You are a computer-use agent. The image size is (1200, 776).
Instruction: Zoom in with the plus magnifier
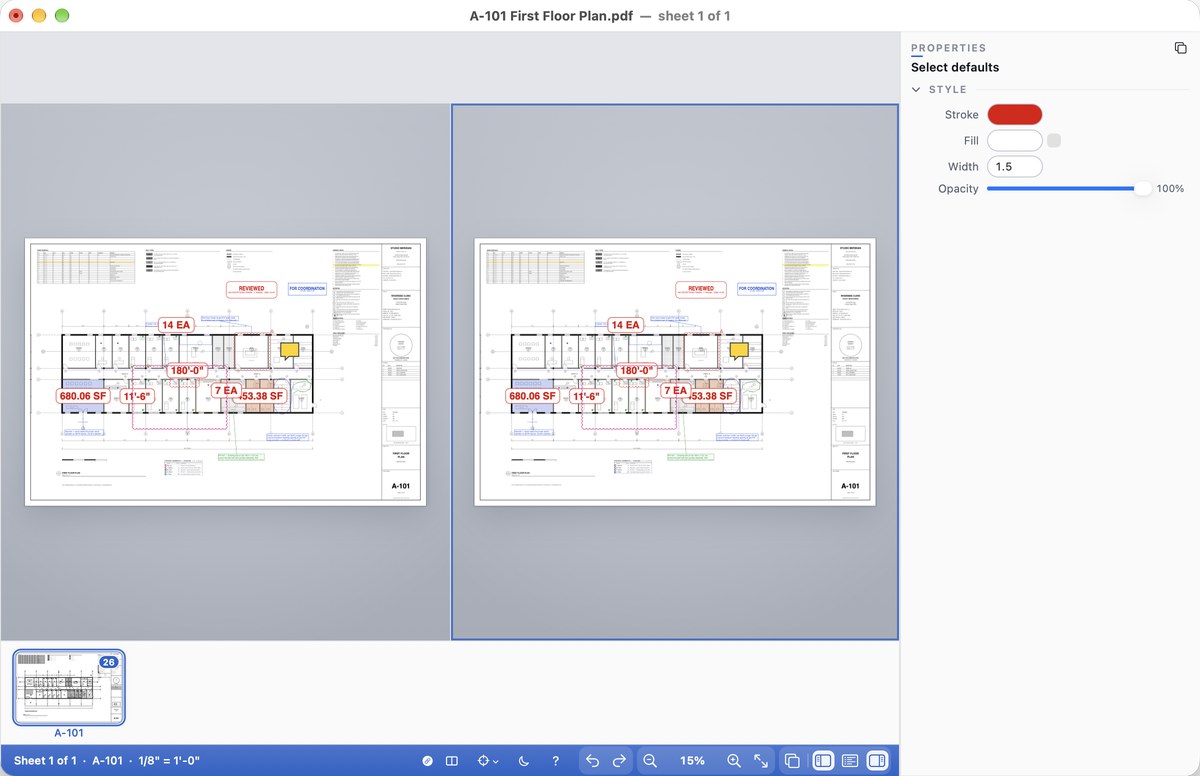tap(734, 761)
